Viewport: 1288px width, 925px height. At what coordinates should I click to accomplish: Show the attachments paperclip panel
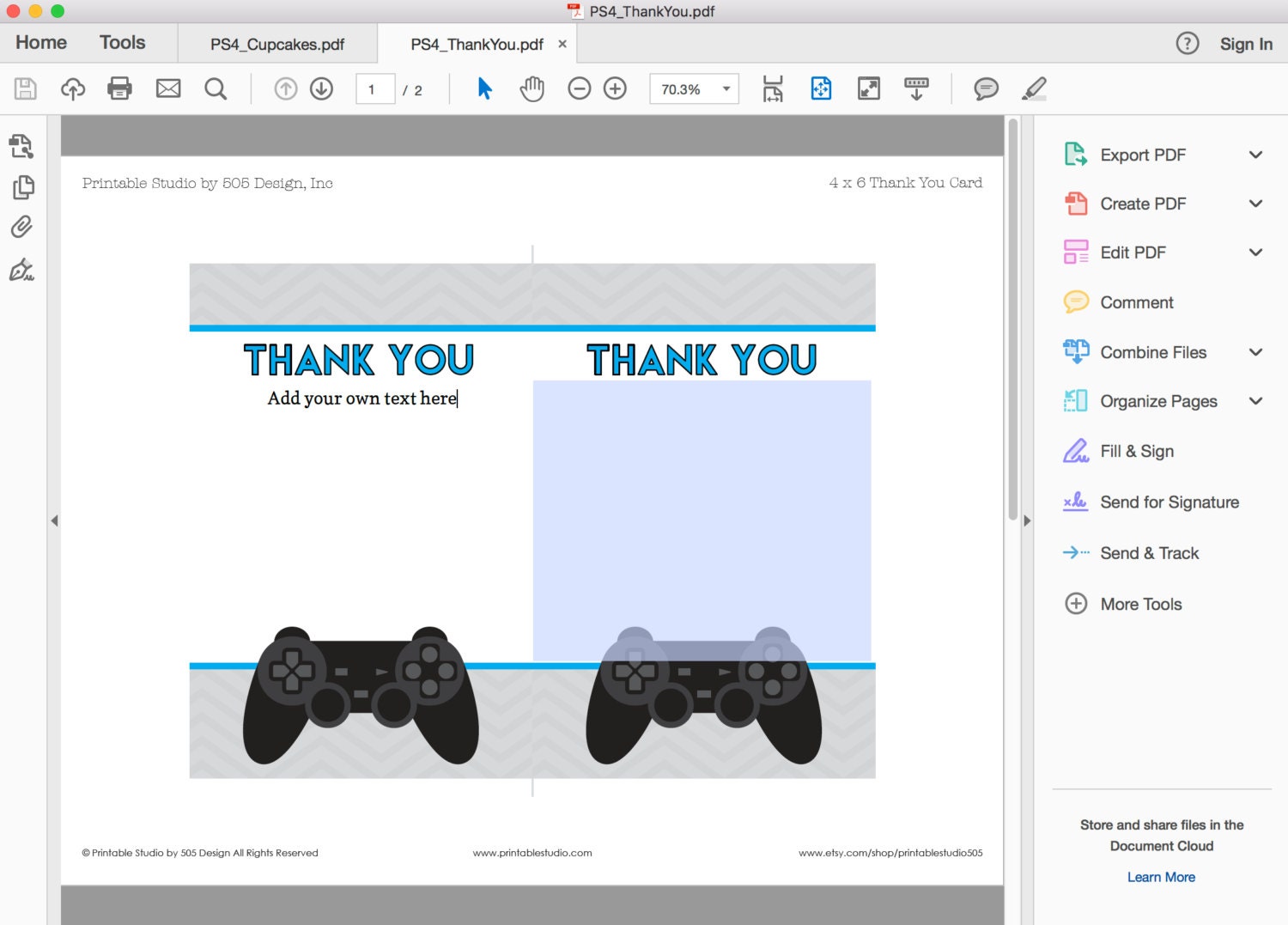point(22,227)
